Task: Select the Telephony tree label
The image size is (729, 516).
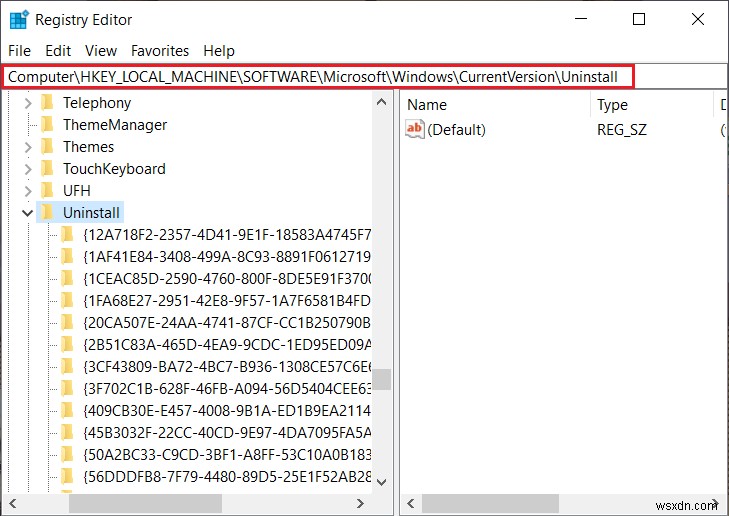Action: coord(97,103)
